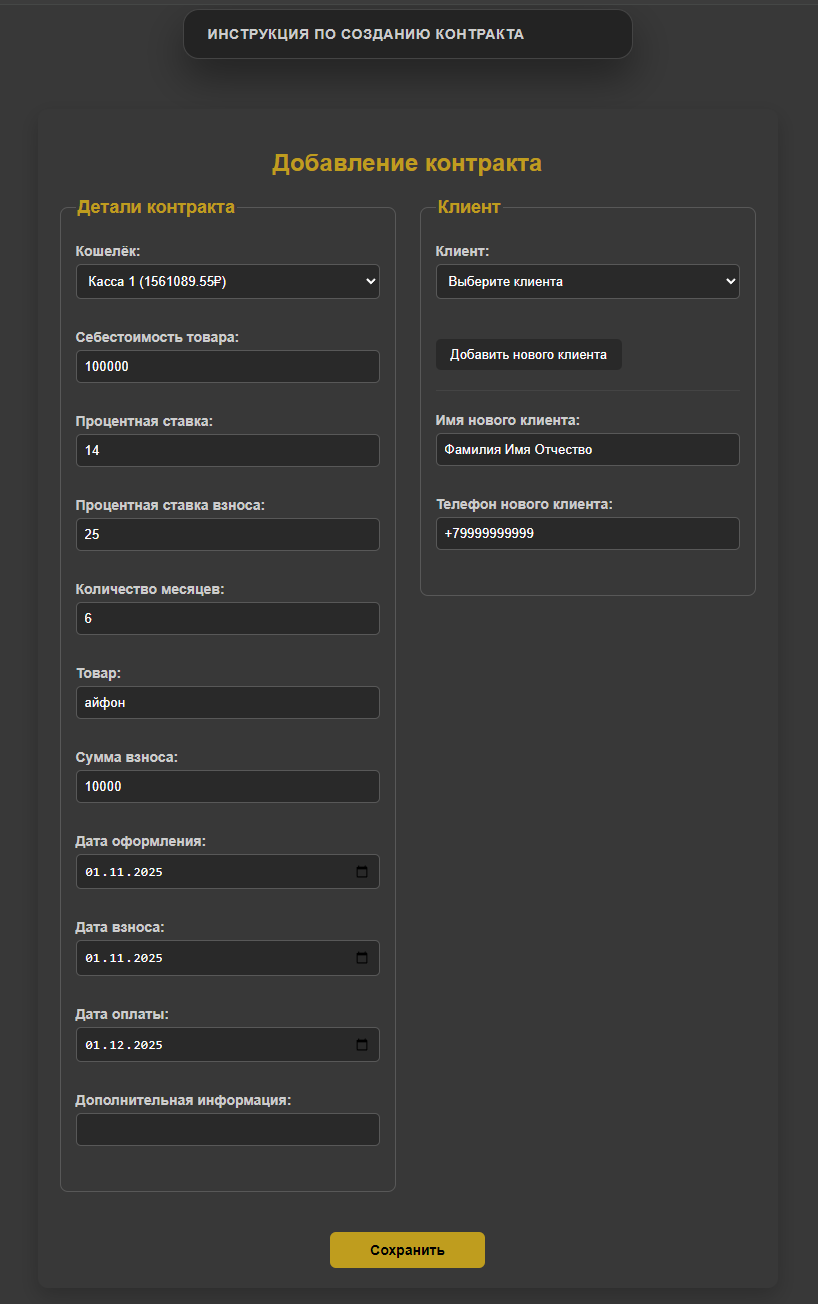The image size is (818, 1304).
Task: Open calendar picker for Дата взноса
Action: tap(362, 958)
